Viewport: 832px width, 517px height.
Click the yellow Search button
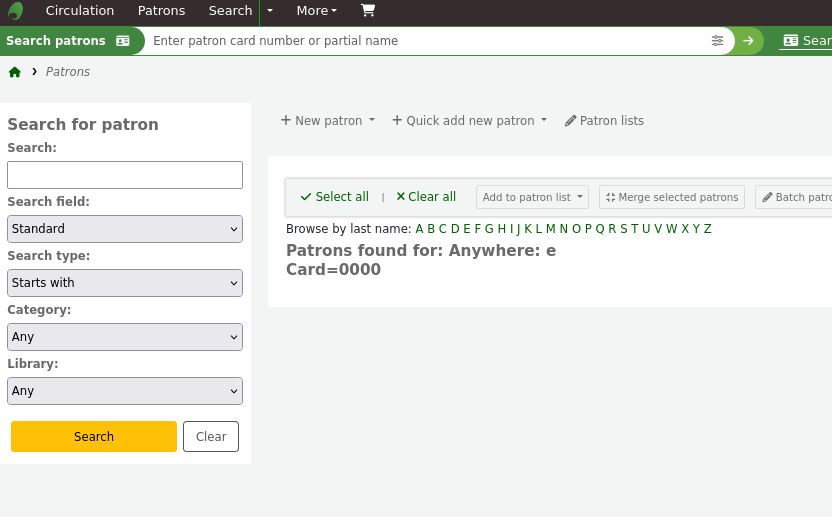[94, 437]
